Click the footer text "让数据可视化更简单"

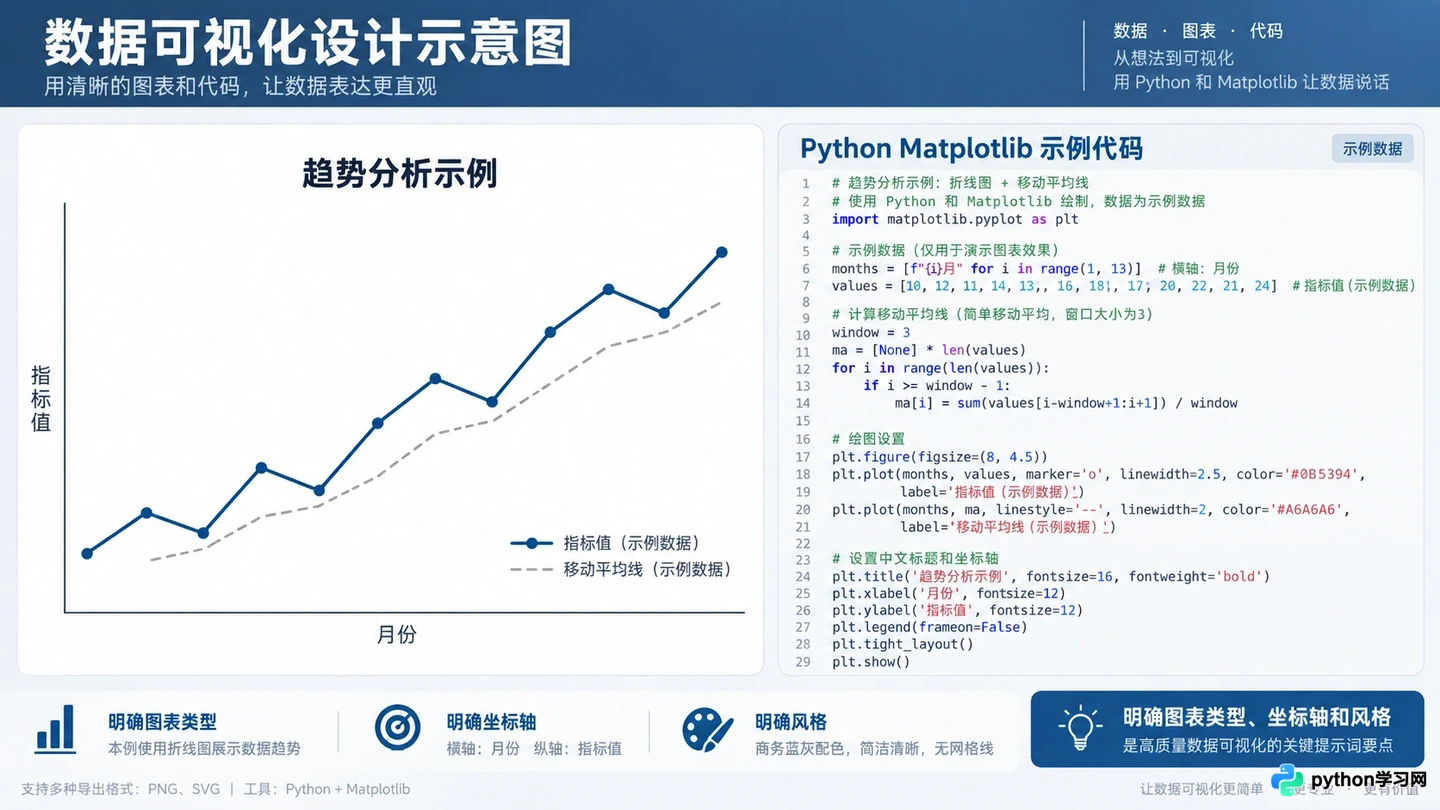click(x=1202, y=789)
